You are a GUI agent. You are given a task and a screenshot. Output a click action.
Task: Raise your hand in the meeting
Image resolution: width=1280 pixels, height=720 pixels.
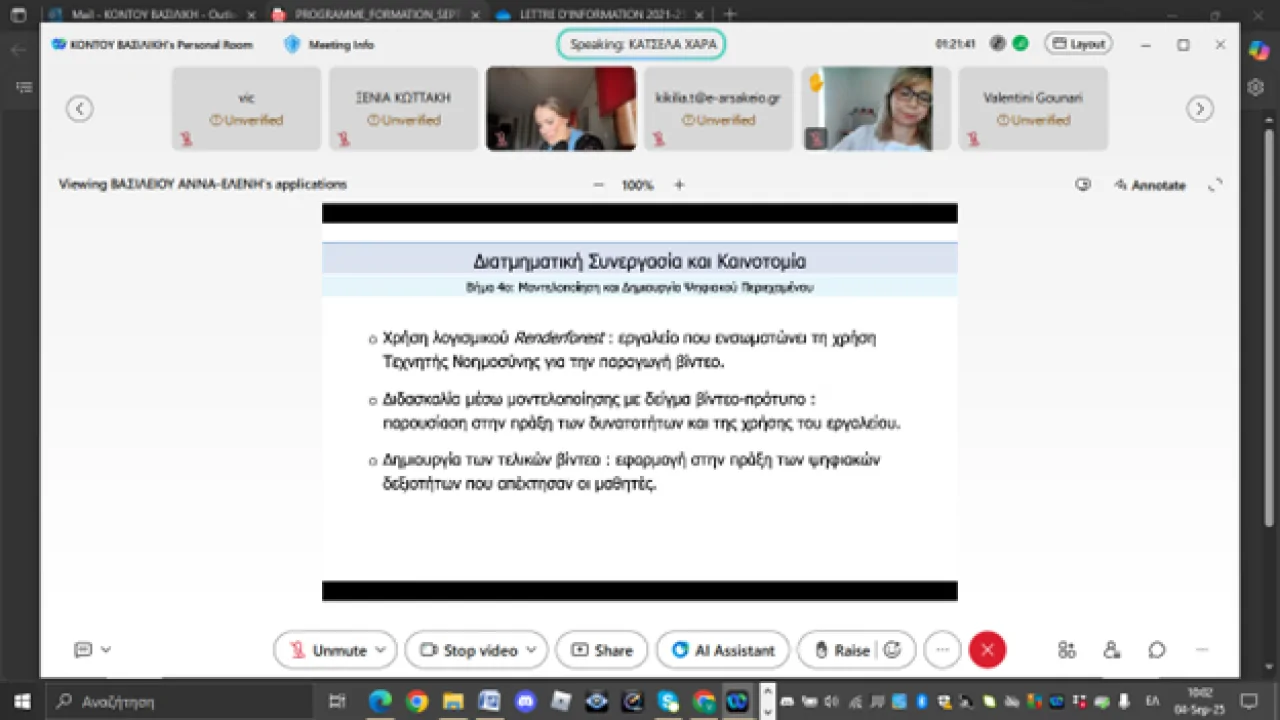(x=841, y=650)
